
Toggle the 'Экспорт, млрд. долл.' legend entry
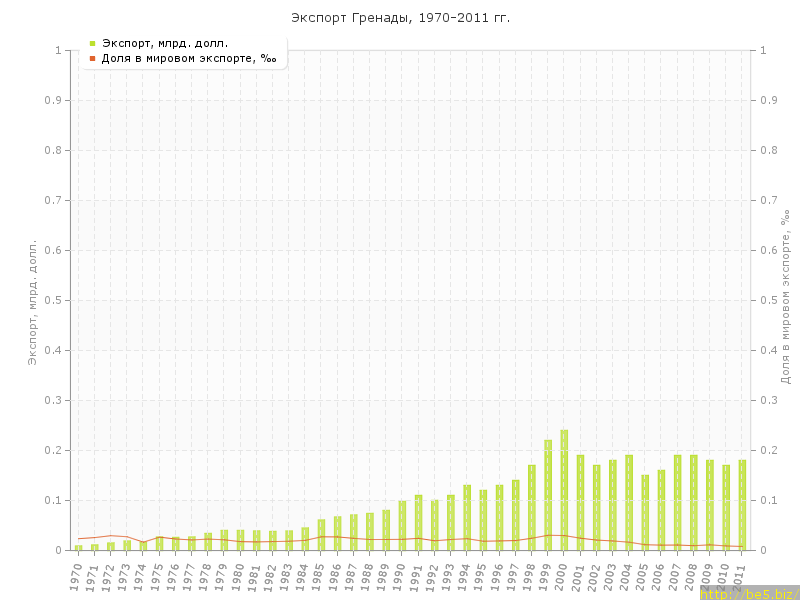coord(165,43)
